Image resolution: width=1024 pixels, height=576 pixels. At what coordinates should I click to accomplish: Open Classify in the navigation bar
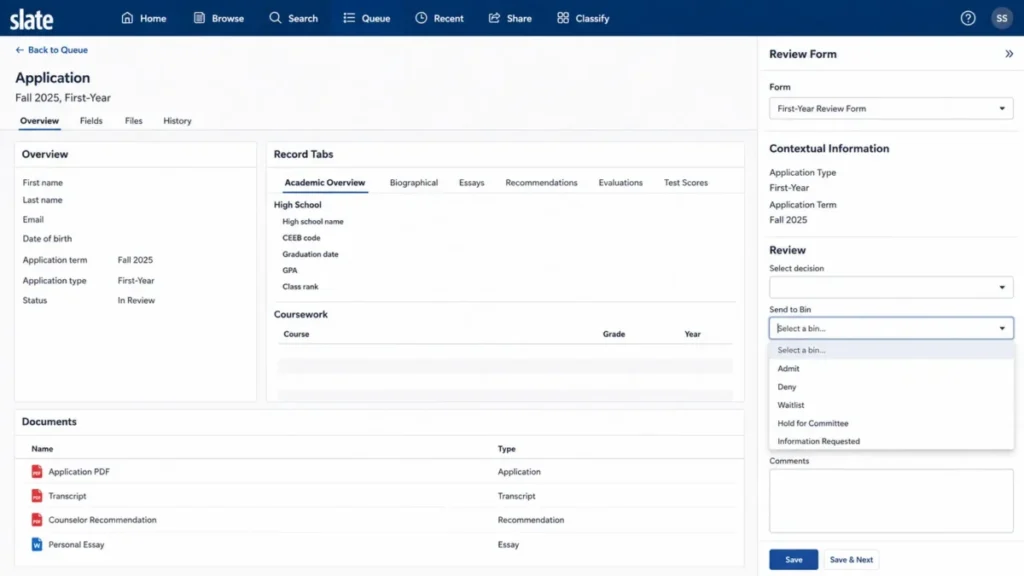(x=583, y=18)
